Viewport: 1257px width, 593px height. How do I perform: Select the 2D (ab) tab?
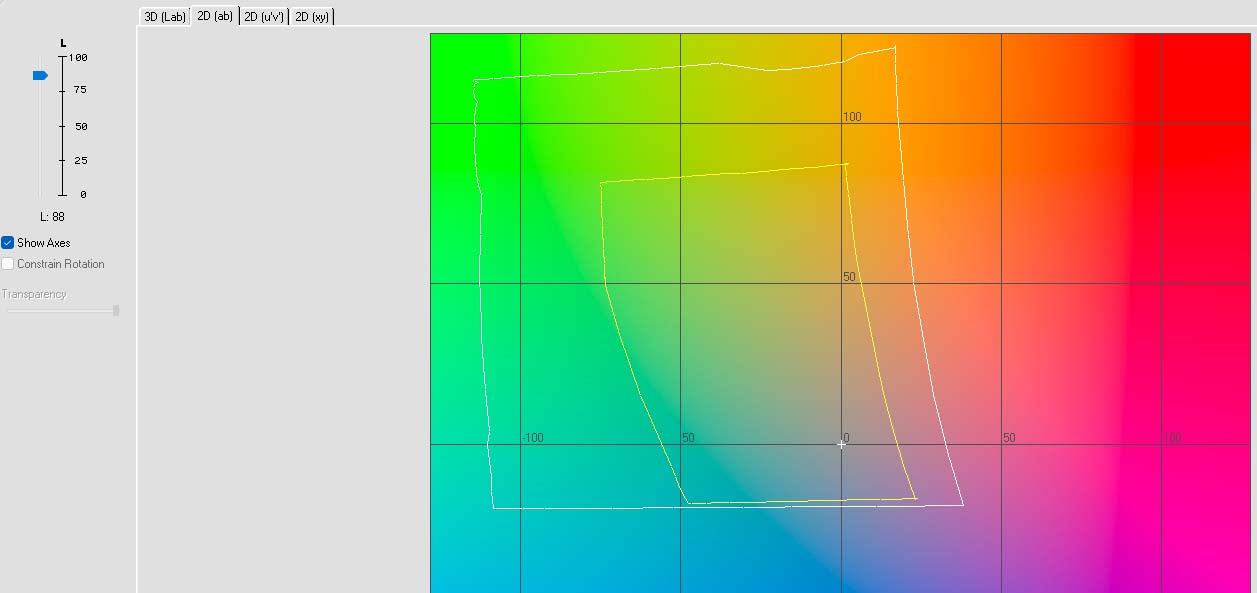[215, 17]
